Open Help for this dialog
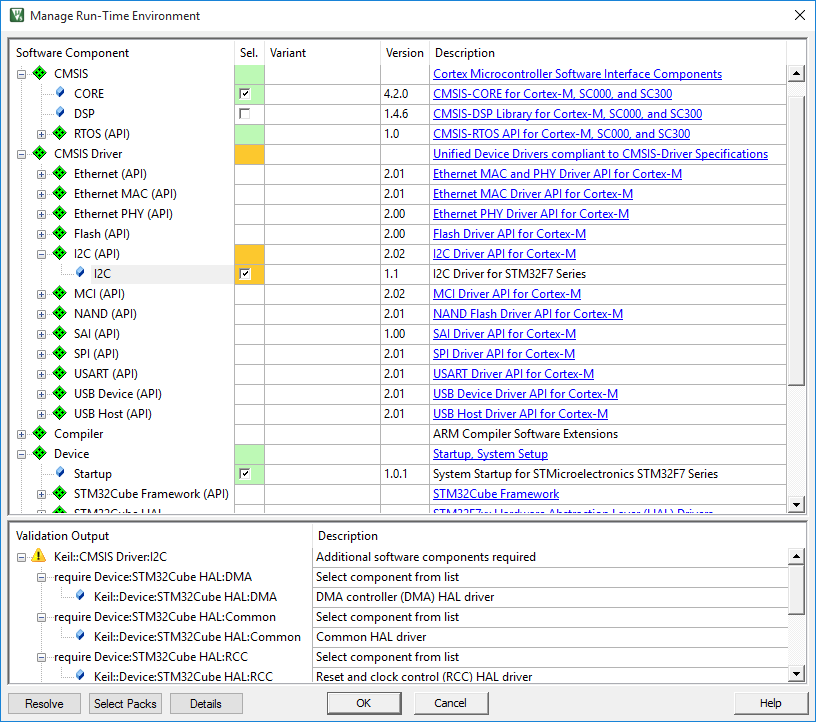The height and width of the screenshot is (722, 816). pos(770,703)
